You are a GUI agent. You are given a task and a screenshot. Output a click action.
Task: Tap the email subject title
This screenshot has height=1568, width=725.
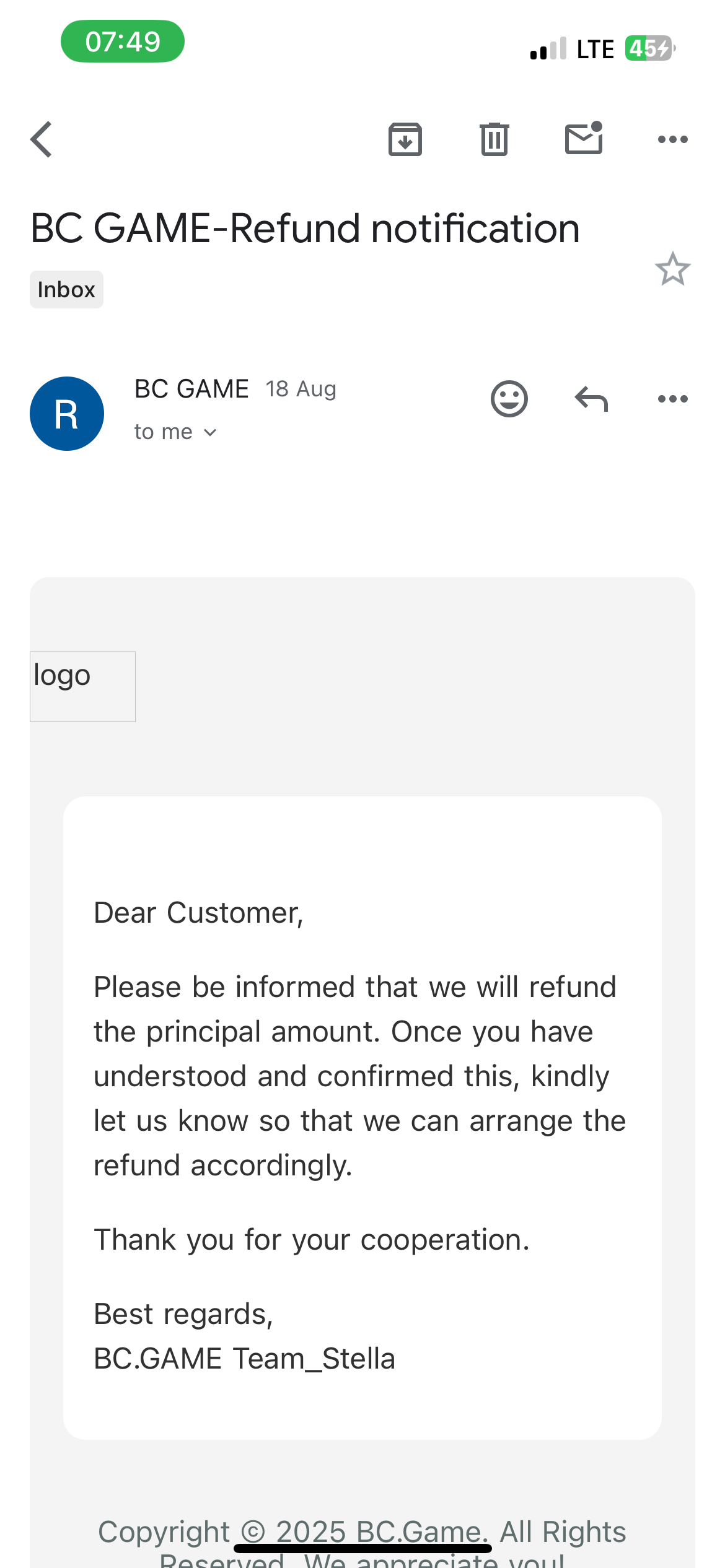click(x=305, y=229)
